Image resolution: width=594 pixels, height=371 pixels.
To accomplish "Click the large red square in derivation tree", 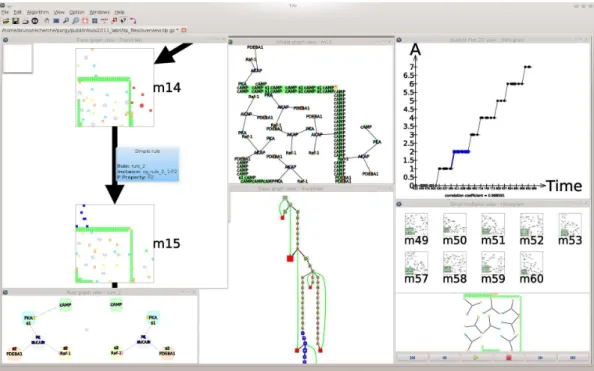I will [x=290, y=258].
